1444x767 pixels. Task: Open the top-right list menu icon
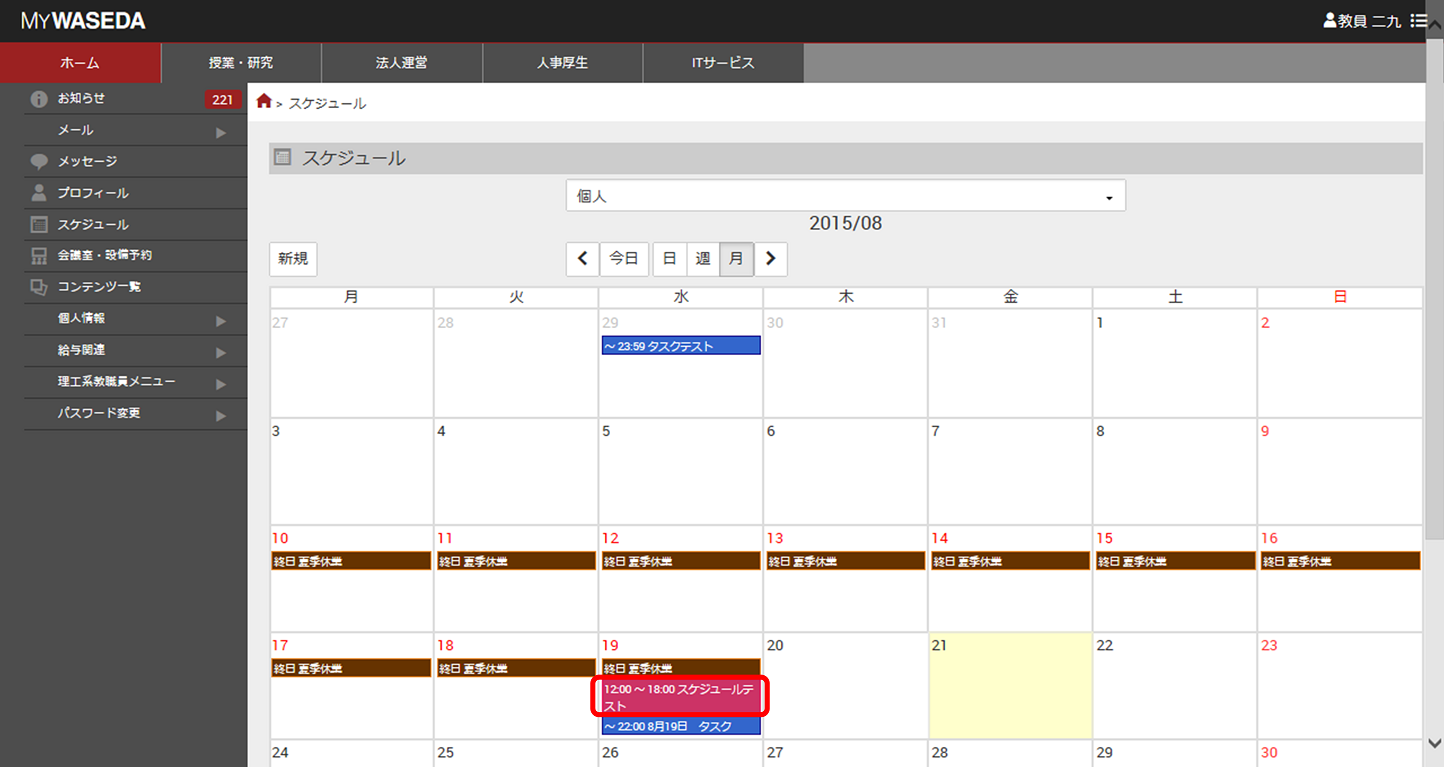click(1418, 20)
